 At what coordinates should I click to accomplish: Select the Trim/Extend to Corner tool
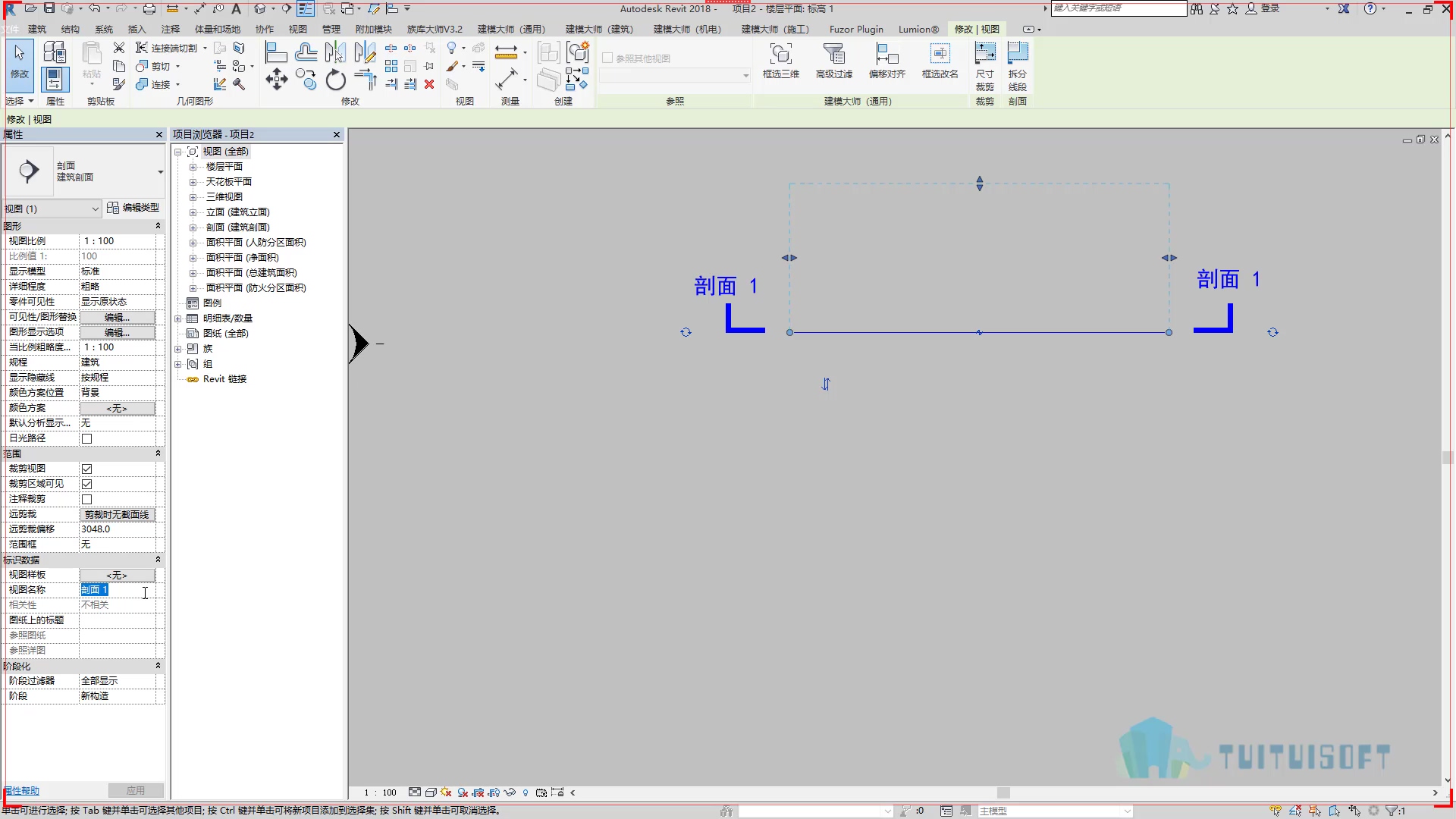(x=365, y=79)
